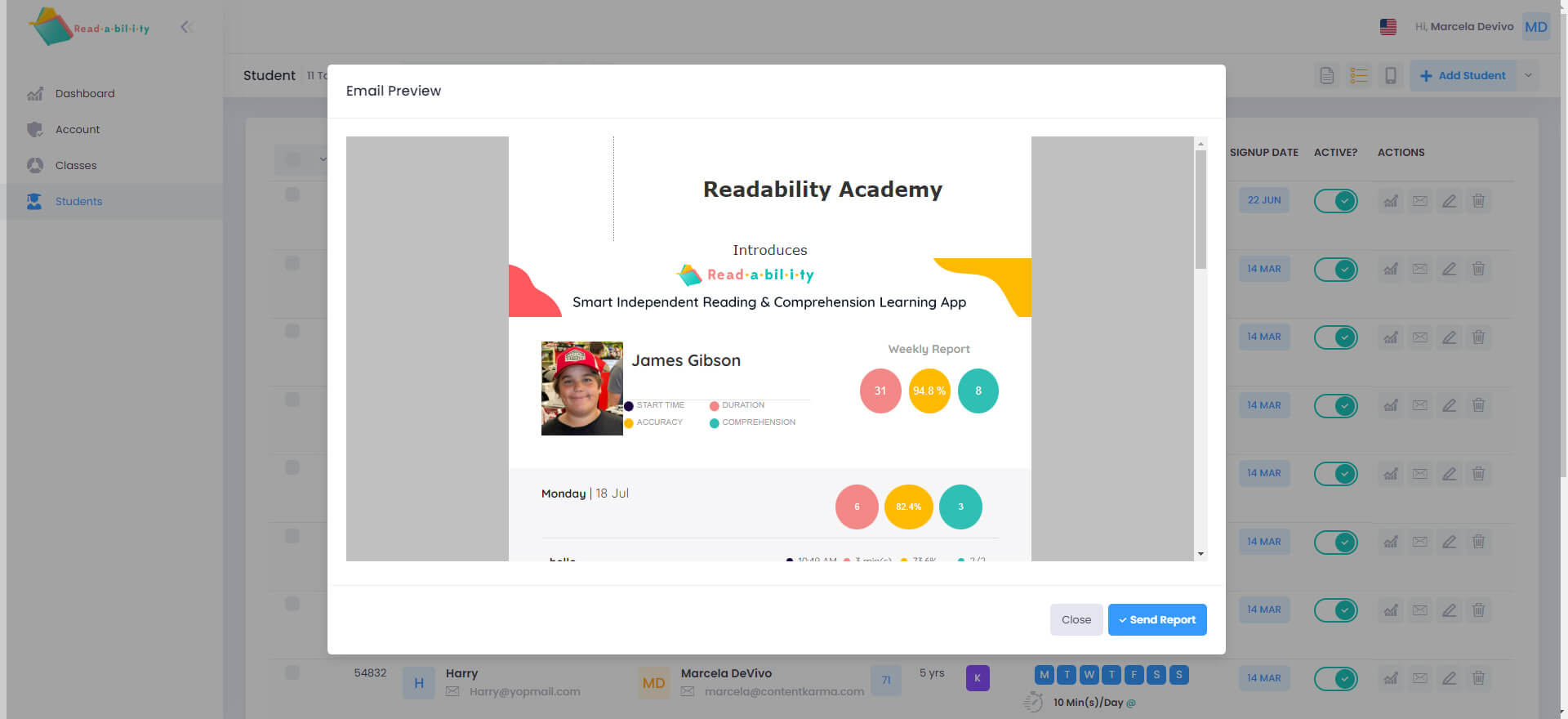1568x719 pixels.
Task: Click the Add Student button
Action: coord(1463,75)
